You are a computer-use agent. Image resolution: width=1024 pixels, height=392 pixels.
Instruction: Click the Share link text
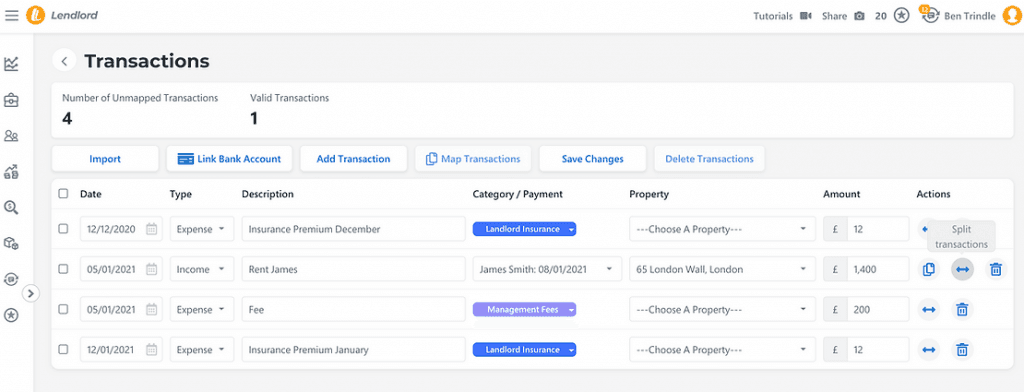pyautogui.click(x=834, y=16)
